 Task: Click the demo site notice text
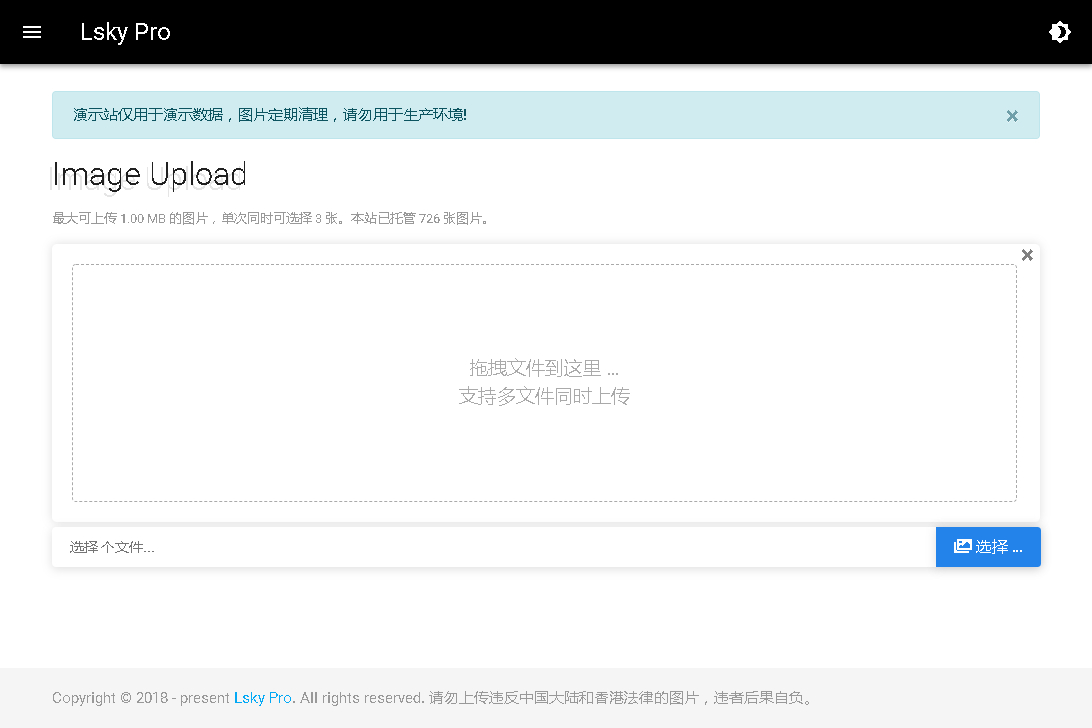click(x=270, y=115)
